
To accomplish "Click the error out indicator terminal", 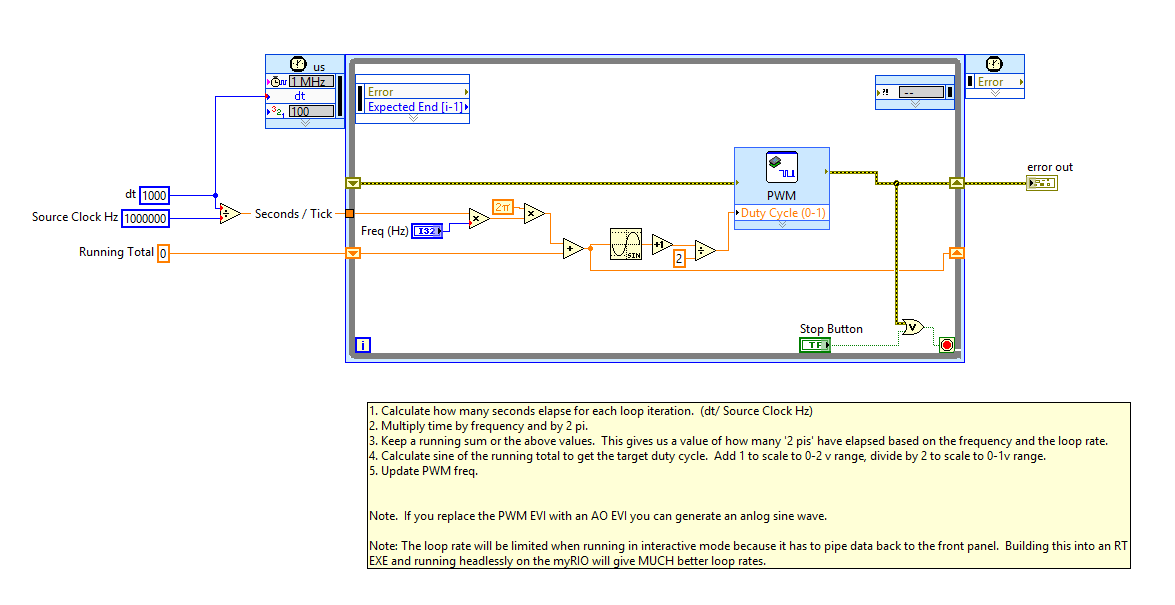I will tap(1042, 183).
